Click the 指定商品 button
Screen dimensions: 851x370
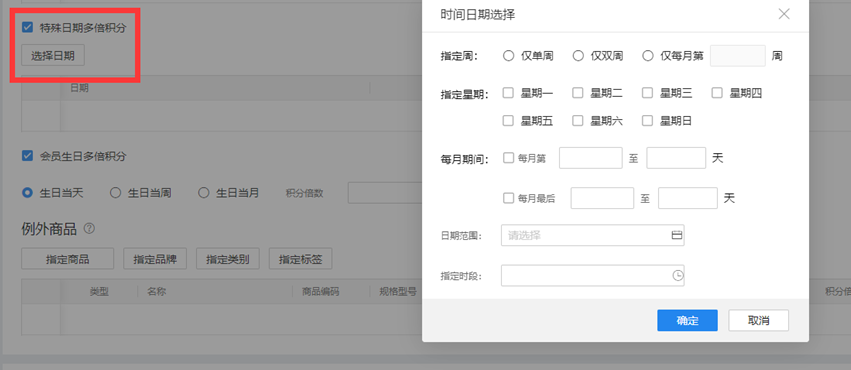pos(68,259)
